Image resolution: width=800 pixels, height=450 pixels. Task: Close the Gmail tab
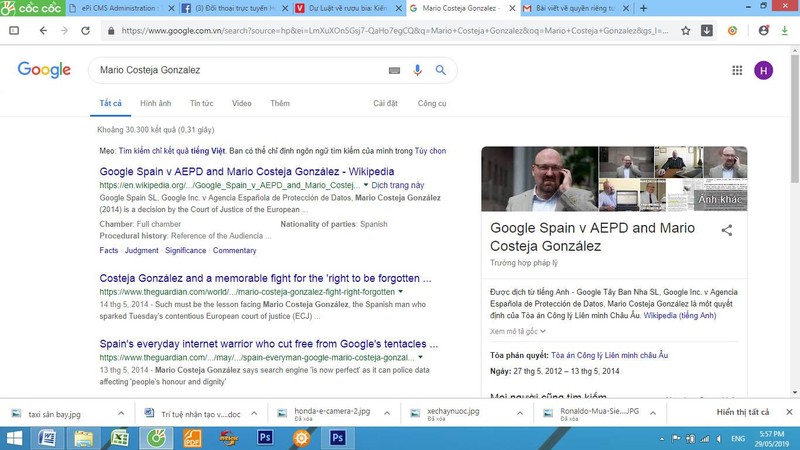[626, 8]
